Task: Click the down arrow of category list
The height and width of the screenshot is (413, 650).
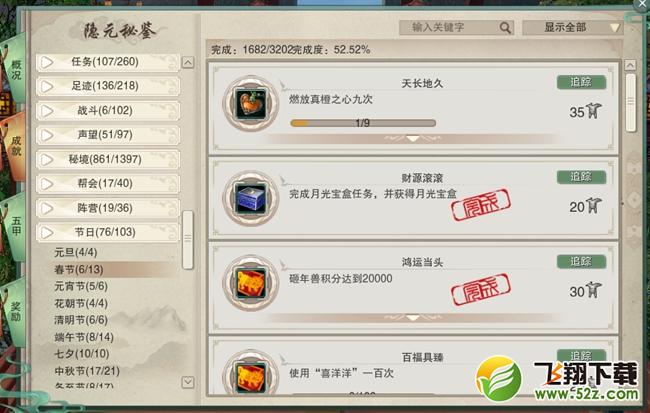Action: coord(188,382)
